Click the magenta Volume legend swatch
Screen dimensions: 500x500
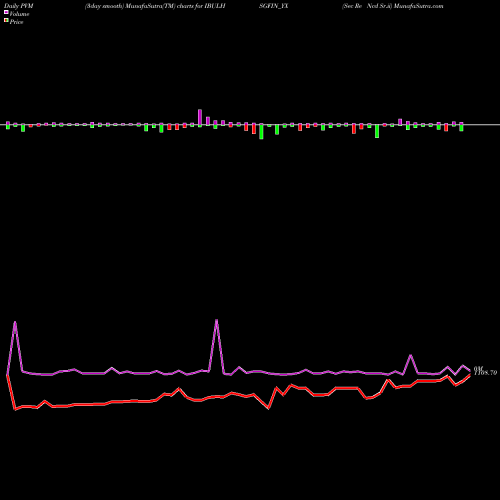coord(6,12)
